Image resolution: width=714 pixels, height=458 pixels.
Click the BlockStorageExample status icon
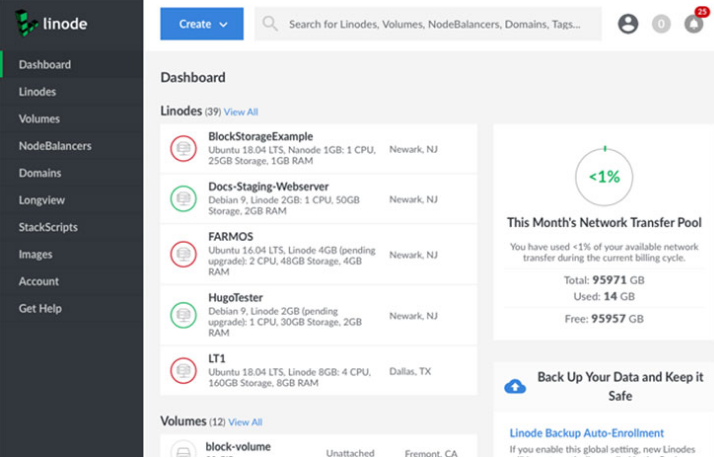click(183, 148)
